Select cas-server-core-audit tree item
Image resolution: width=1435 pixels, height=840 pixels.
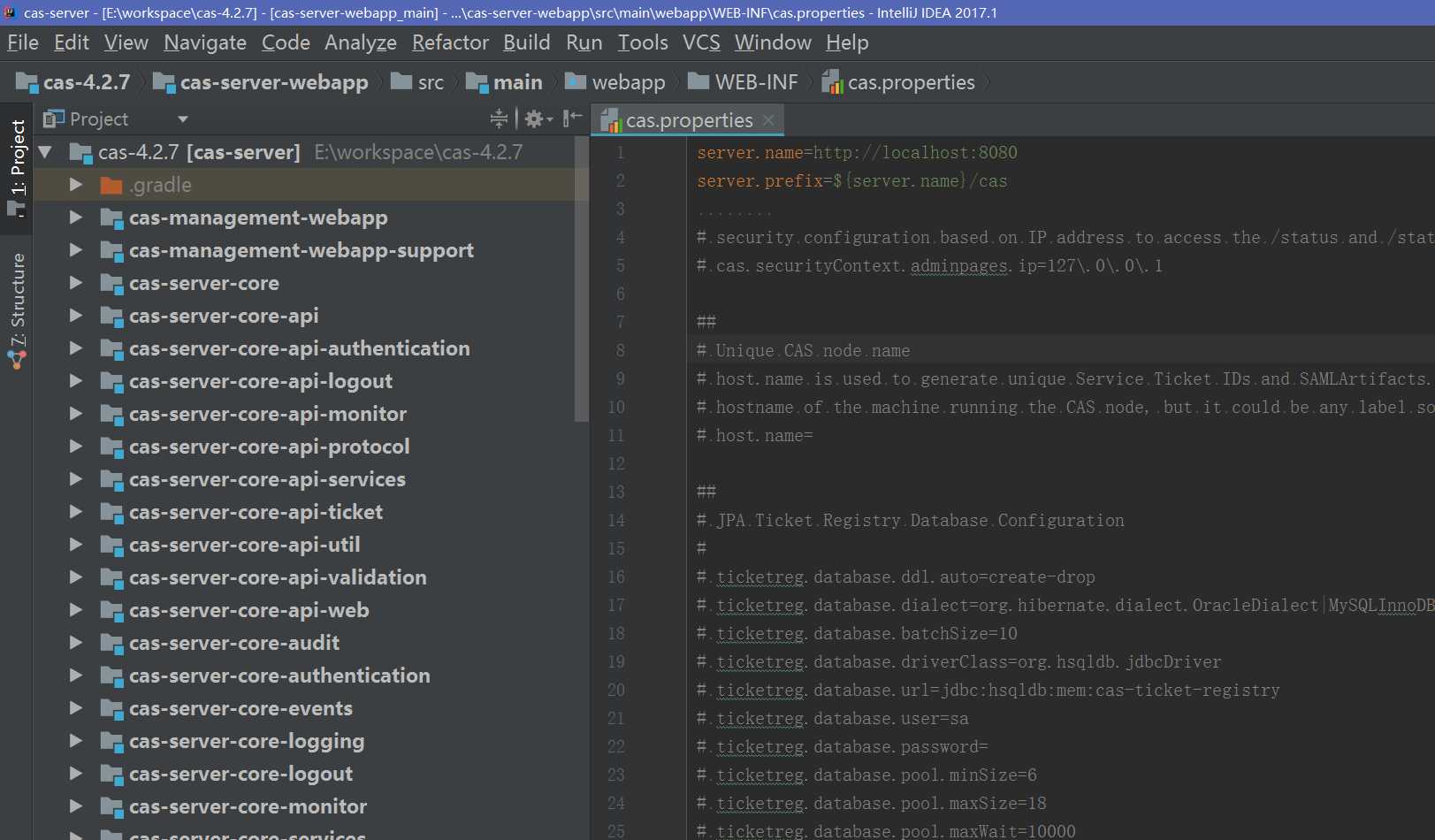pos(234,643)
